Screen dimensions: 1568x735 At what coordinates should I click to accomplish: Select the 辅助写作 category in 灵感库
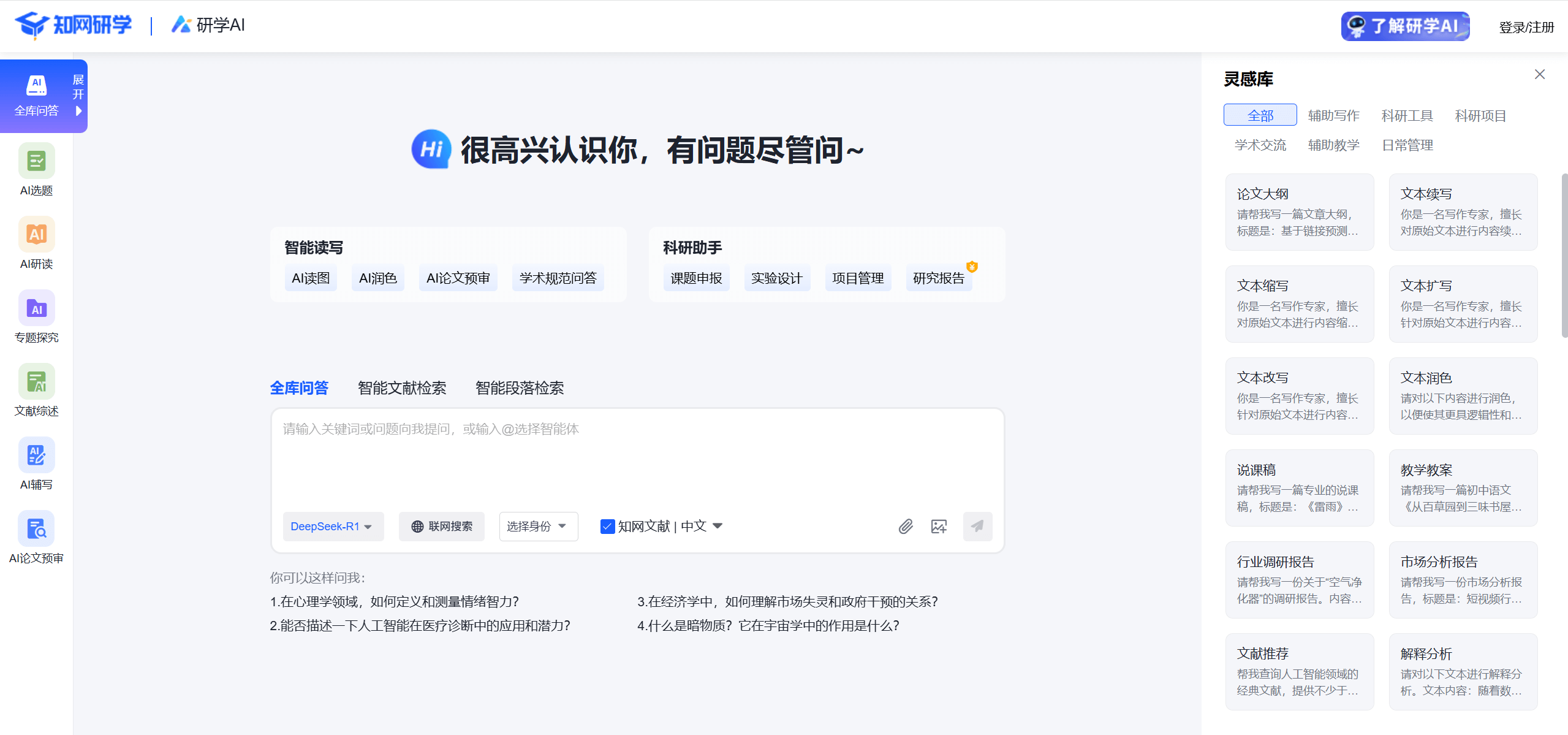tap(1333, 115)
